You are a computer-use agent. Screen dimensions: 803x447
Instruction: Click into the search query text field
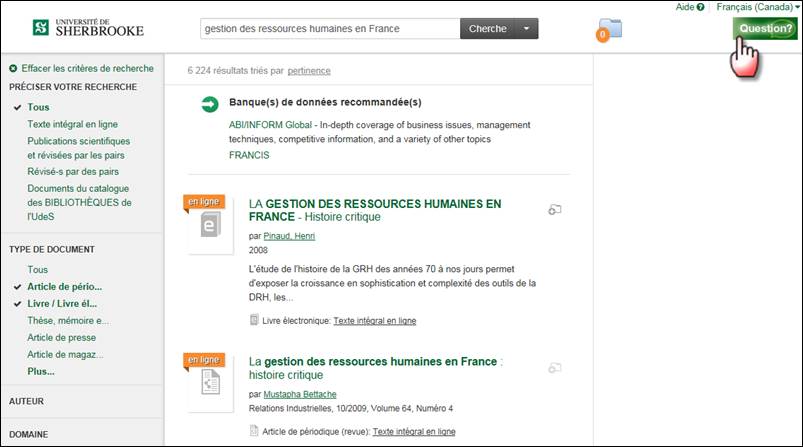pos(329,29)
